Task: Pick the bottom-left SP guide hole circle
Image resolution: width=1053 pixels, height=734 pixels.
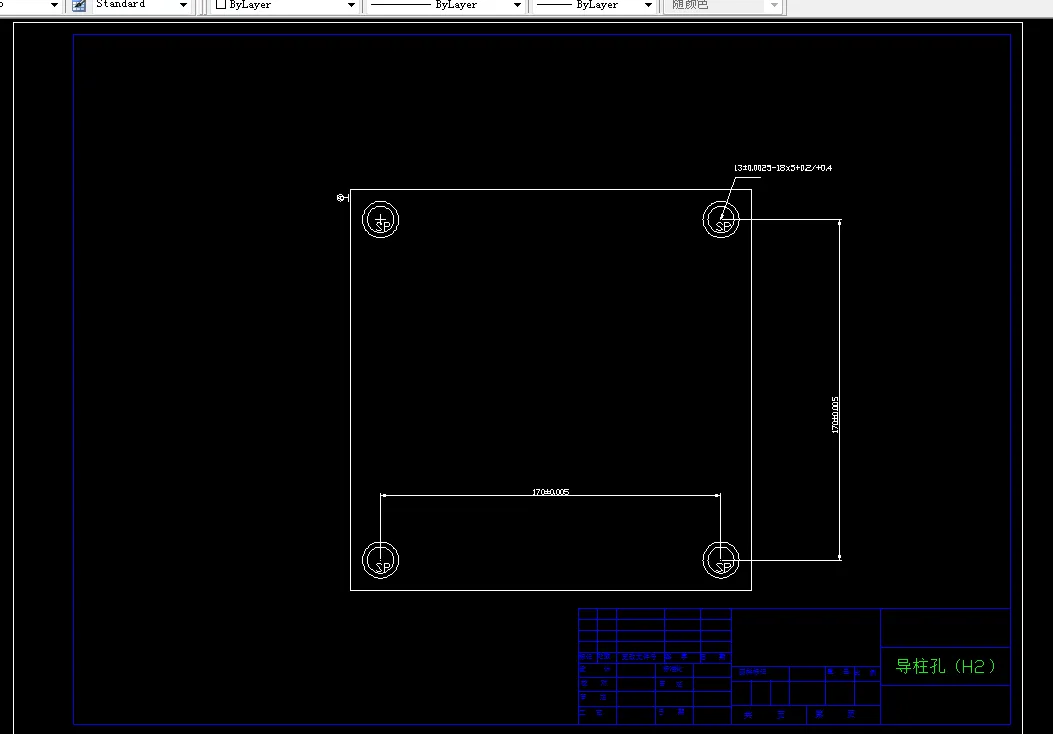Action: 381,560
